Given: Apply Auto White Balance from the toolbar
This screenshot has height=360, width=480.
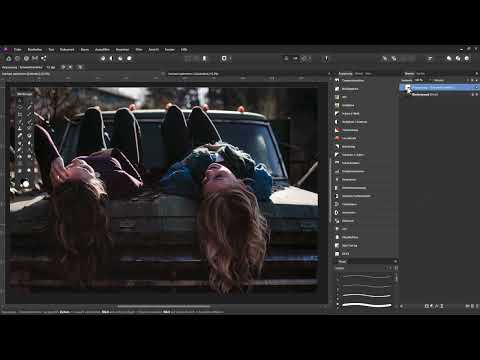Looking at the screenshot, I should (129, 58).
